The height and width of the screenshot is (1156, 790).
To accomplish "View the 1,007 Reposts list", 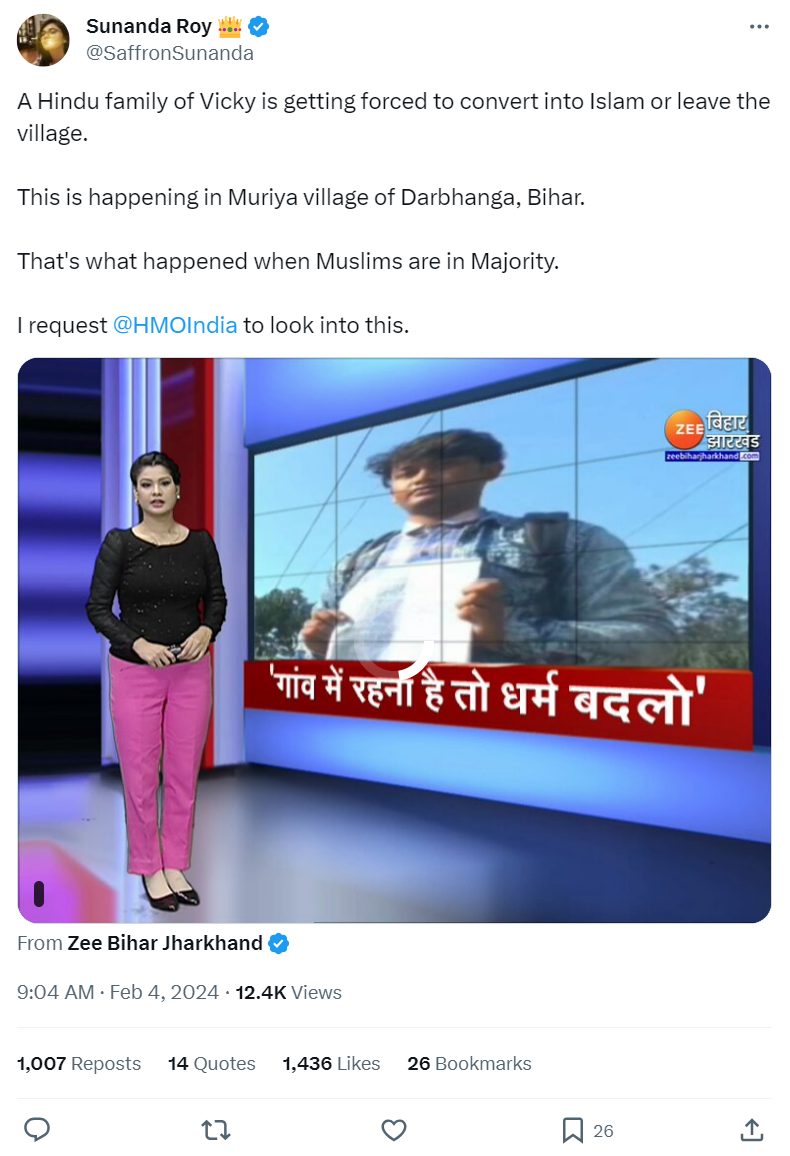I will [x=79, y=1063].
